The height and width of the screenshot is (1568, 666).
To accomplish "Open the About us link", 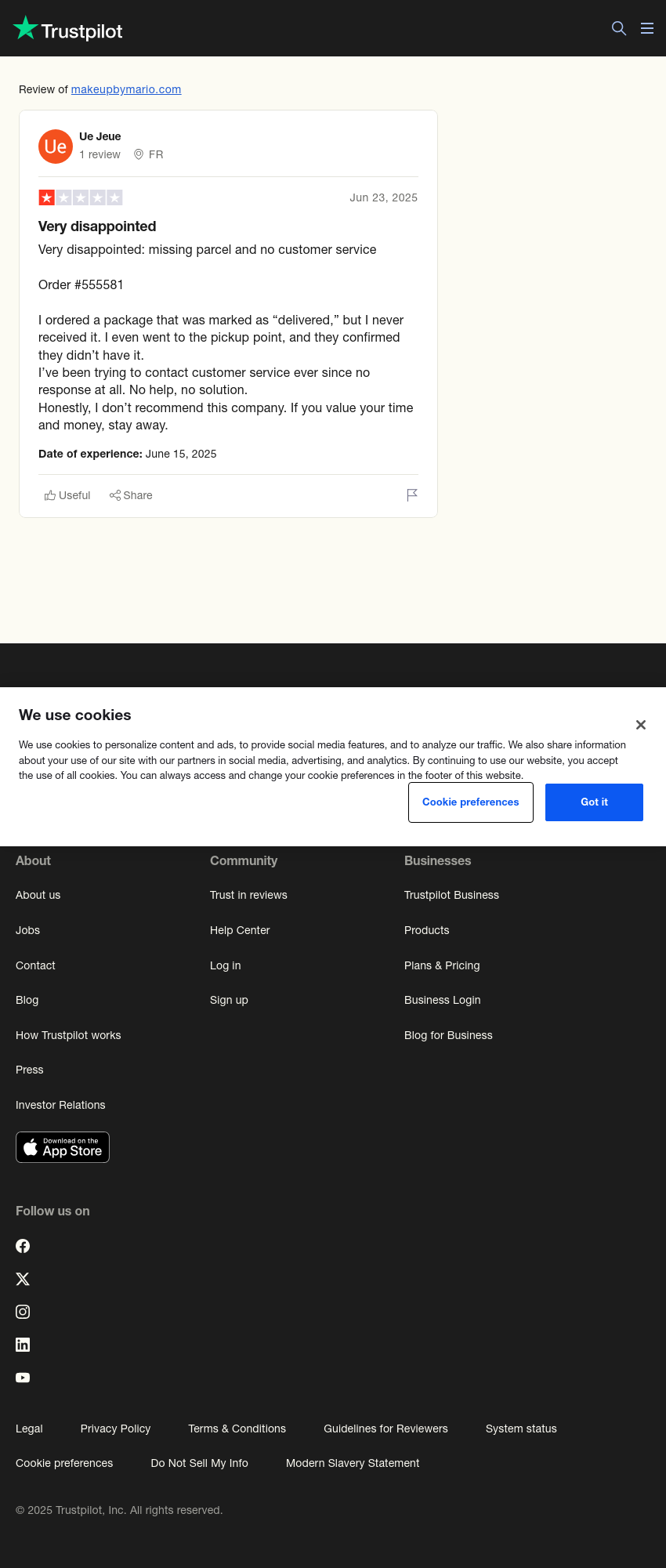I will point(38,895).
